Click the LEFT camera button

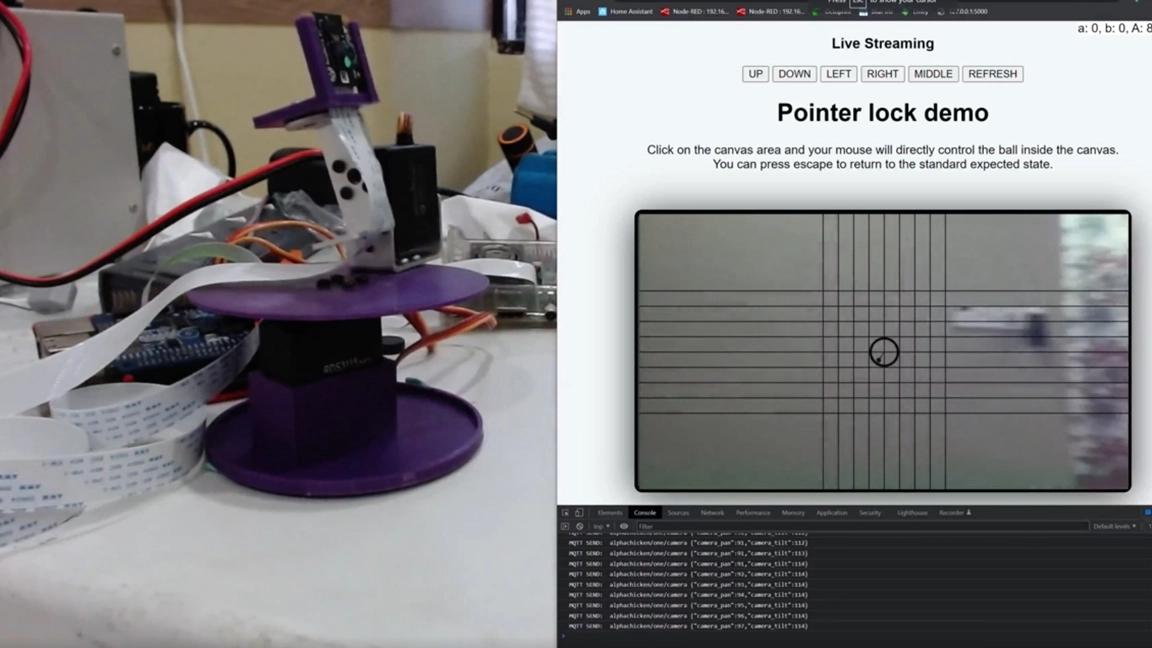pyautogui.click(x=838, y=73)
